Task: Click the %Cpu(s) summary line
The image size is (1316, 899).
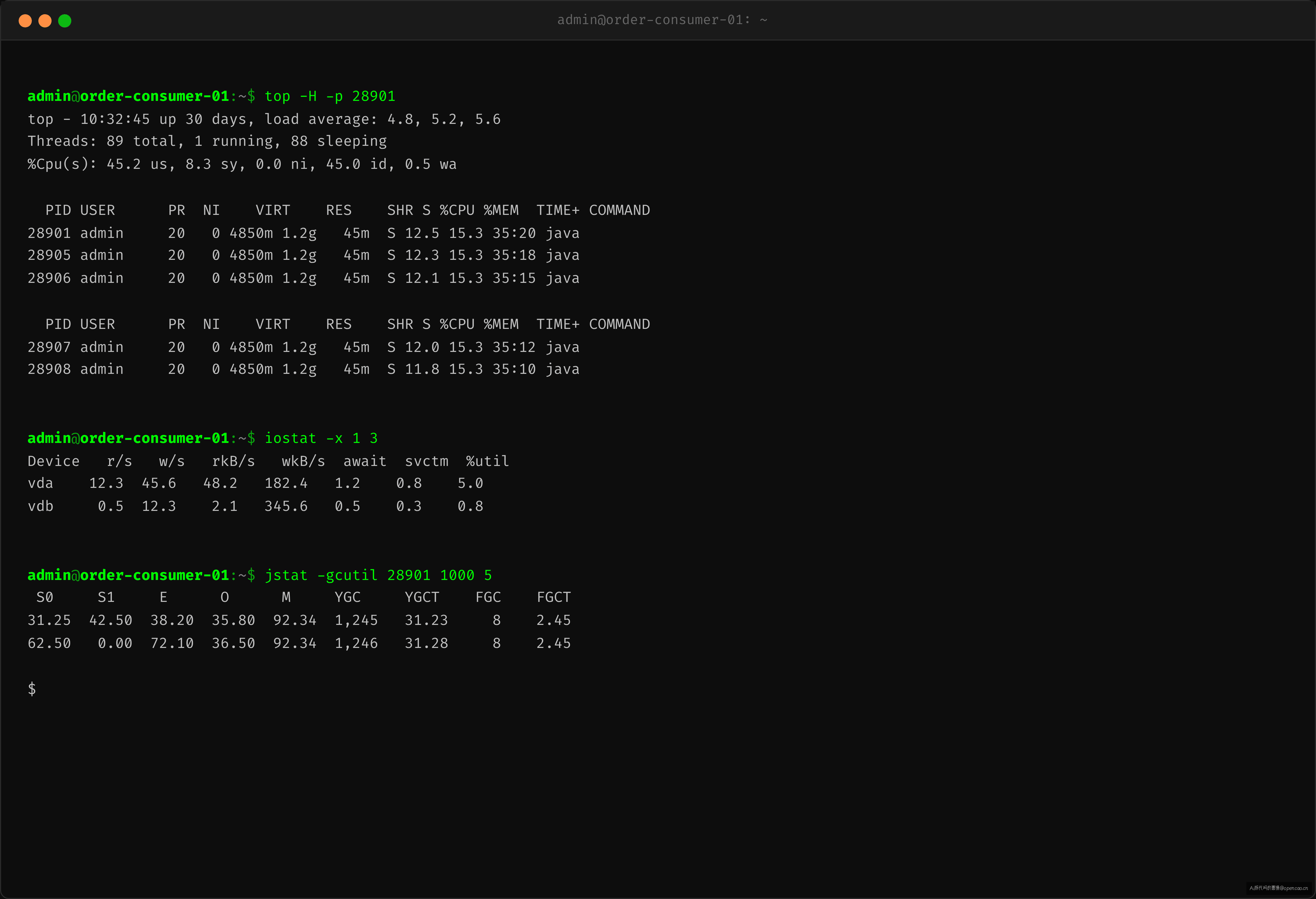Action: click(242, 165)
